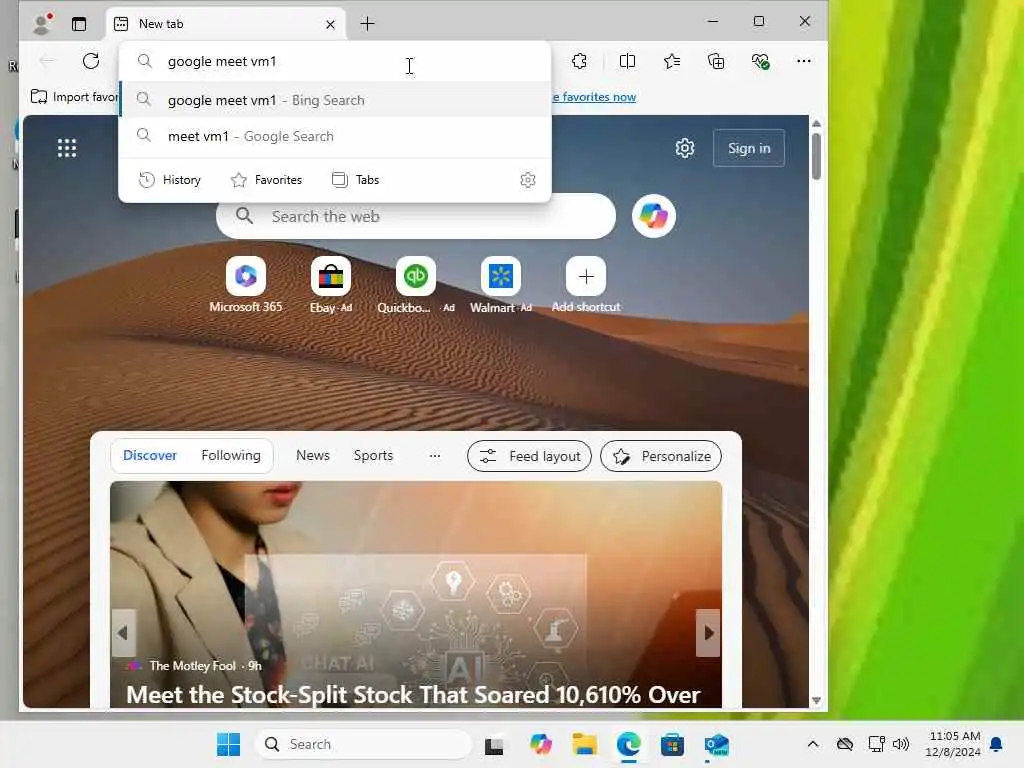
Task: Open Microsoft Store from taskbar
Action: coord(672,744)
